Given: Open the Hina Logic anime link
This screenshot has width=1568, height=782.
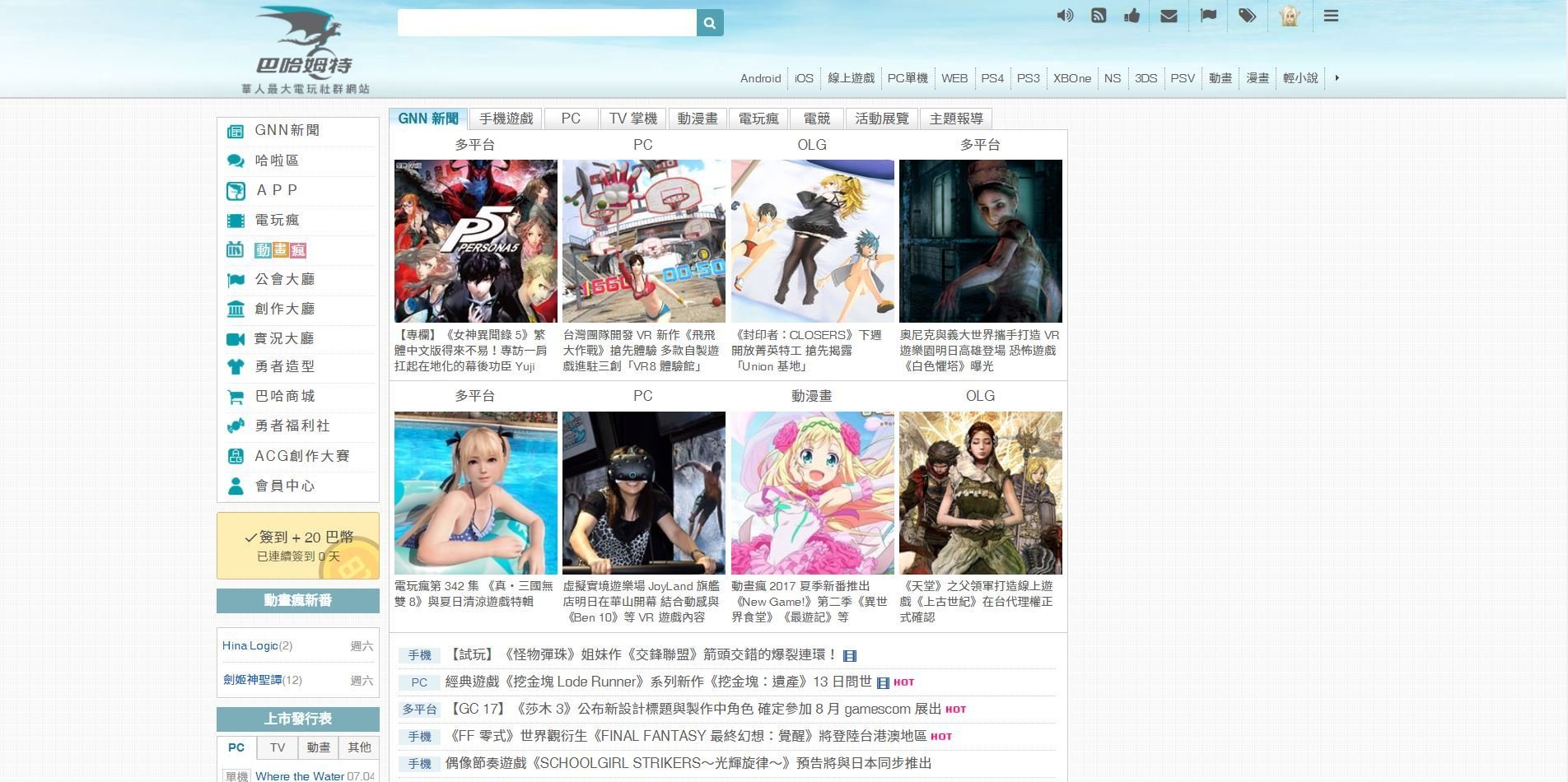Looking at the screenshot, I should coord(250,646).
